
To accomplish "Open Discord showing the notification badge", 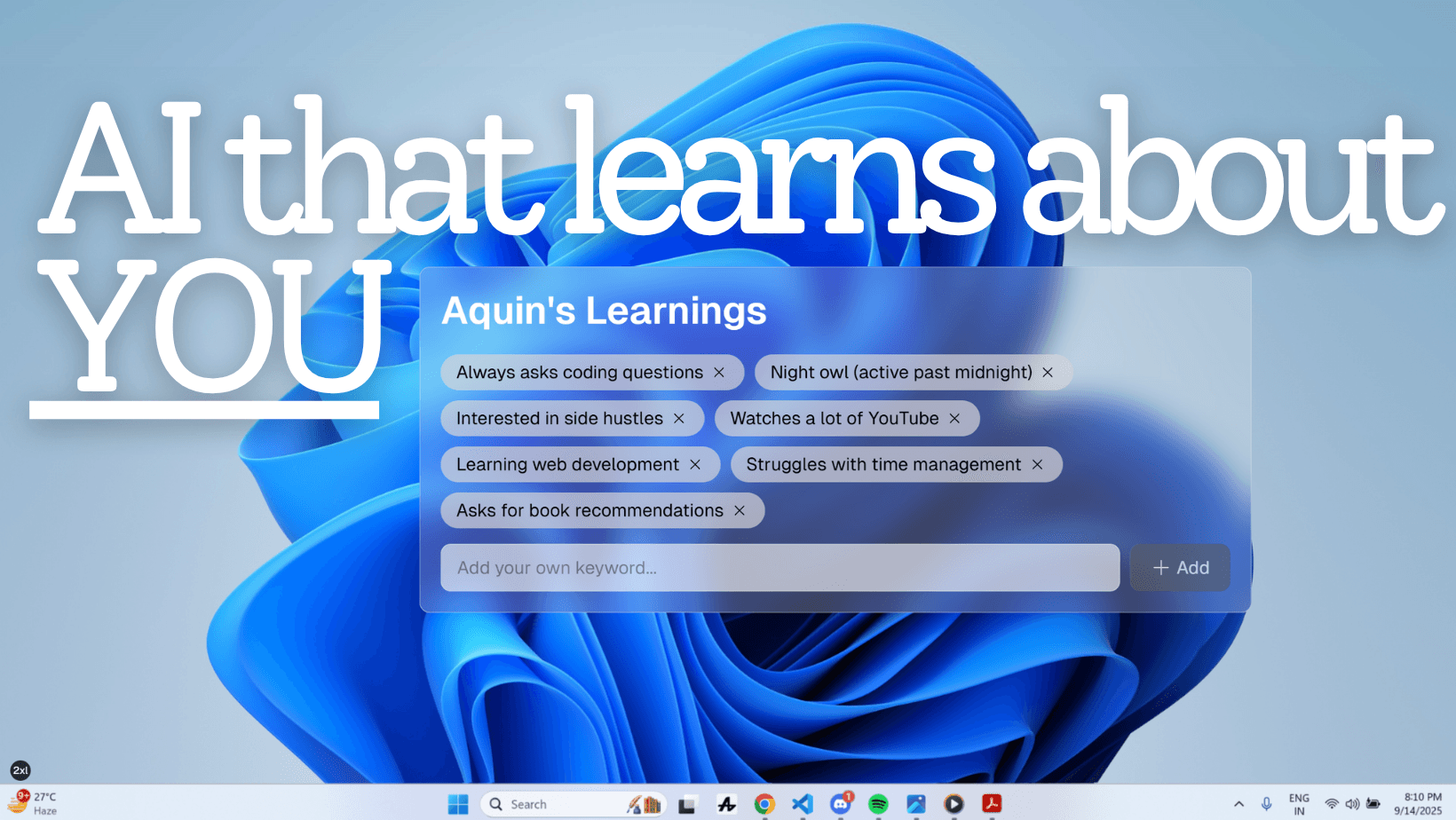I will pos(841,804).
